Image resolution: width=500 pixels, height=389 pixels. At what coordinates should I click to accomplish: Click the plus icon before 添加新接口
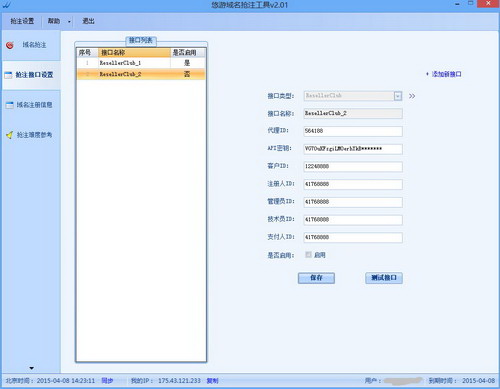click(427, 74)
